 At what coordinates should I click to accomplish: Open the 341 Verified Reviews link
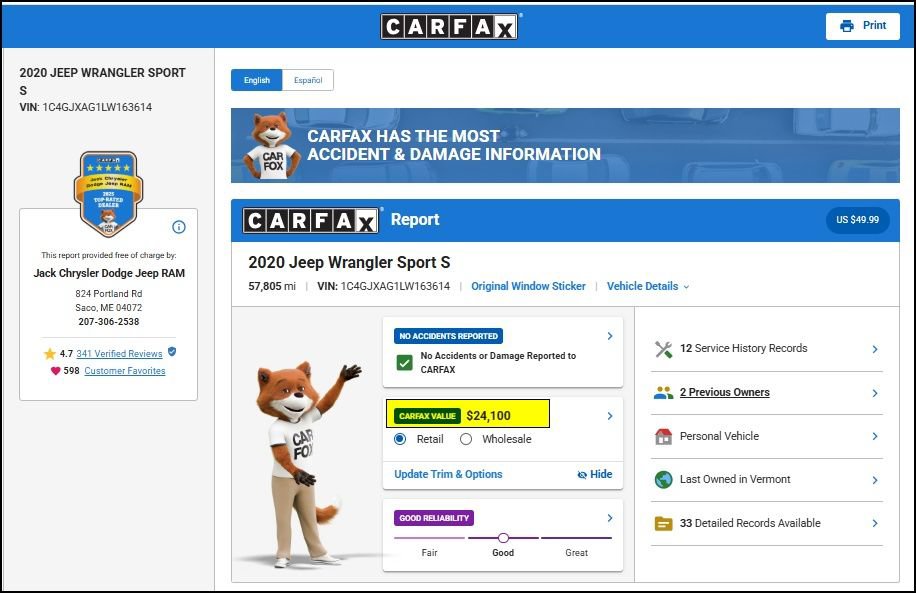point(119,353)
